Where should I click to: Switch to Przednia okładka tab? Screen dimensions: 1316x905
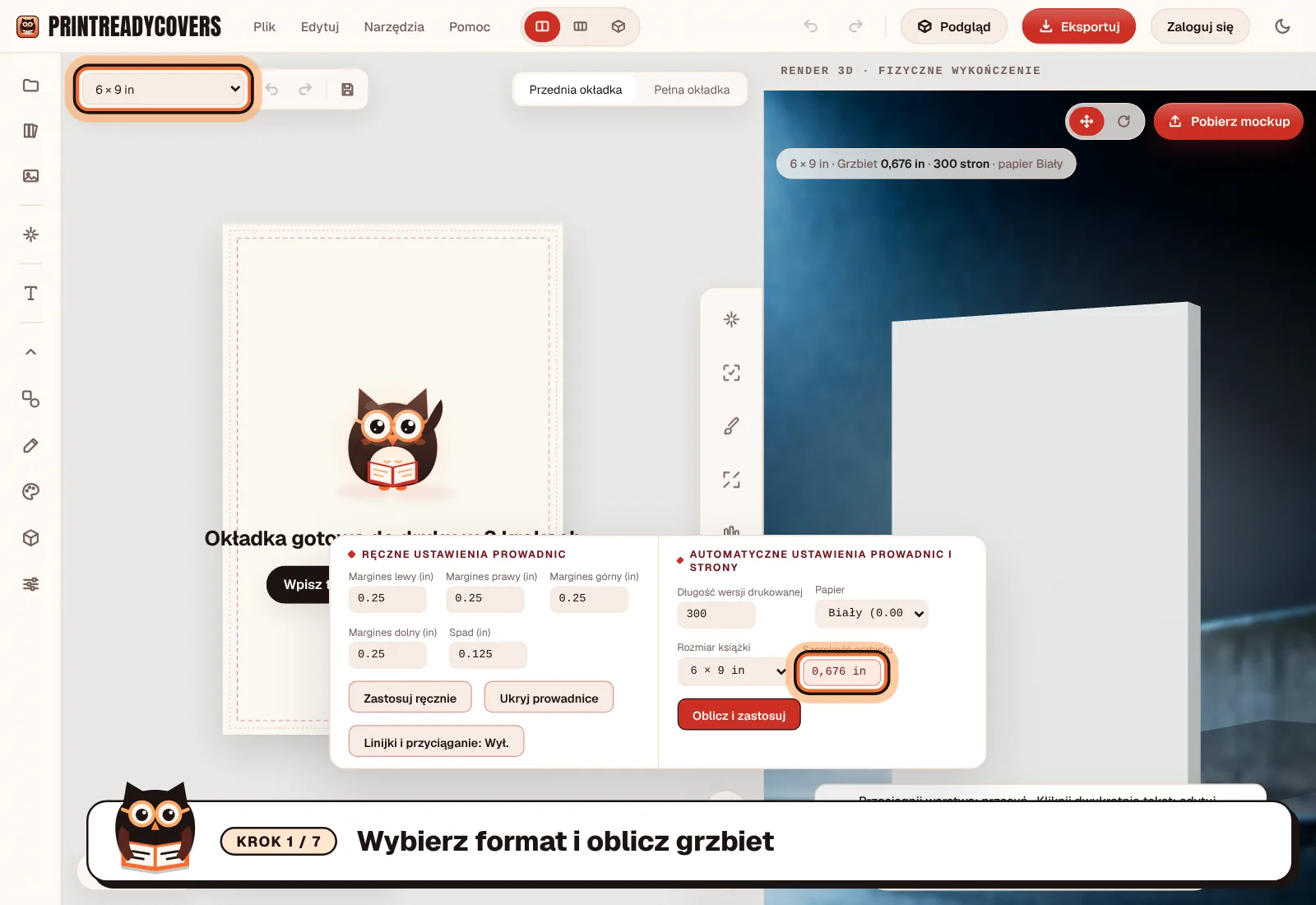pyautogui.click(x=576, y=90)
